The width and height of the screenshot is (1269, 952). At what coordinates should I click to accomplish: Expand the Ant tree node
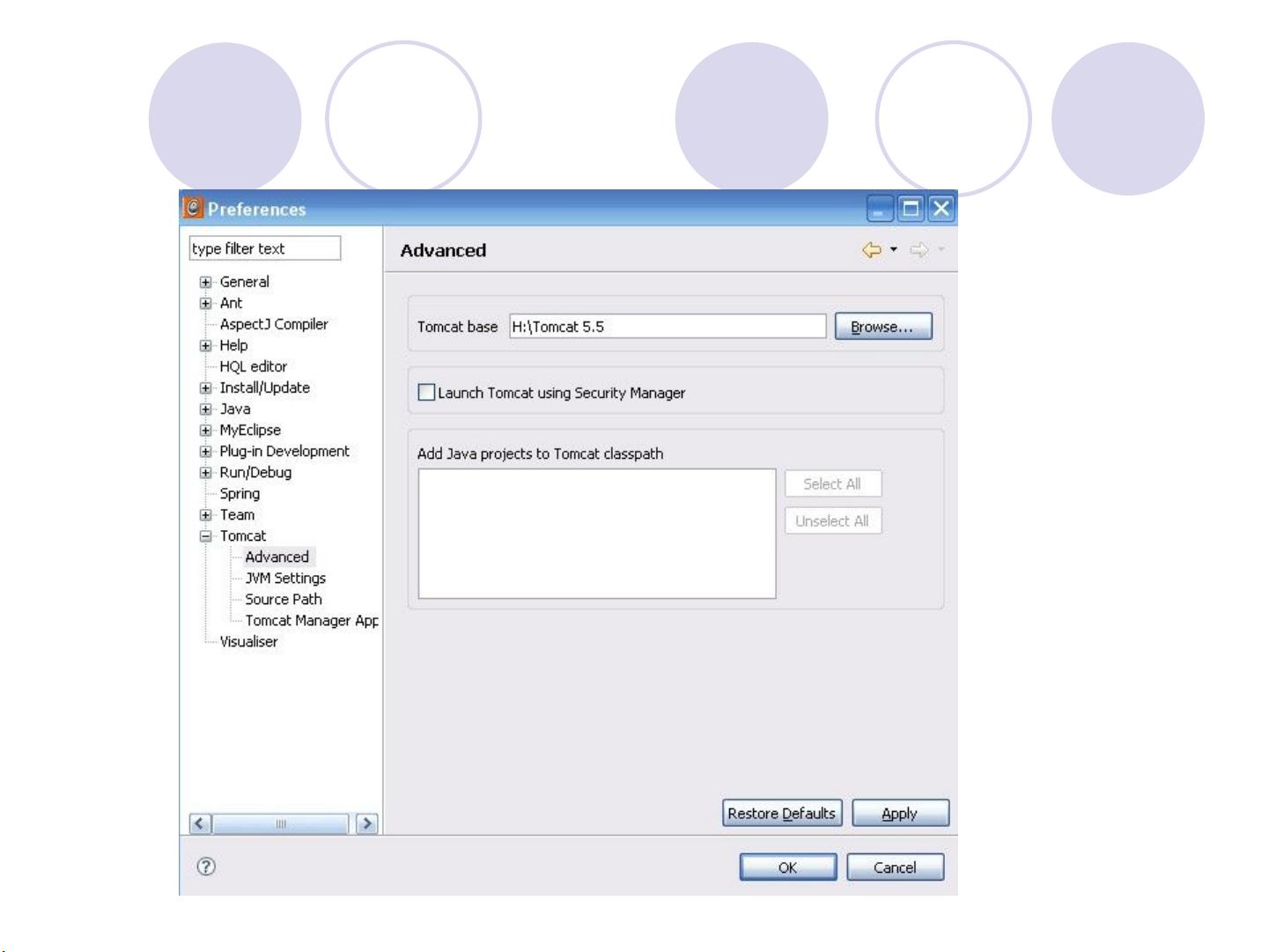point(205,304)
